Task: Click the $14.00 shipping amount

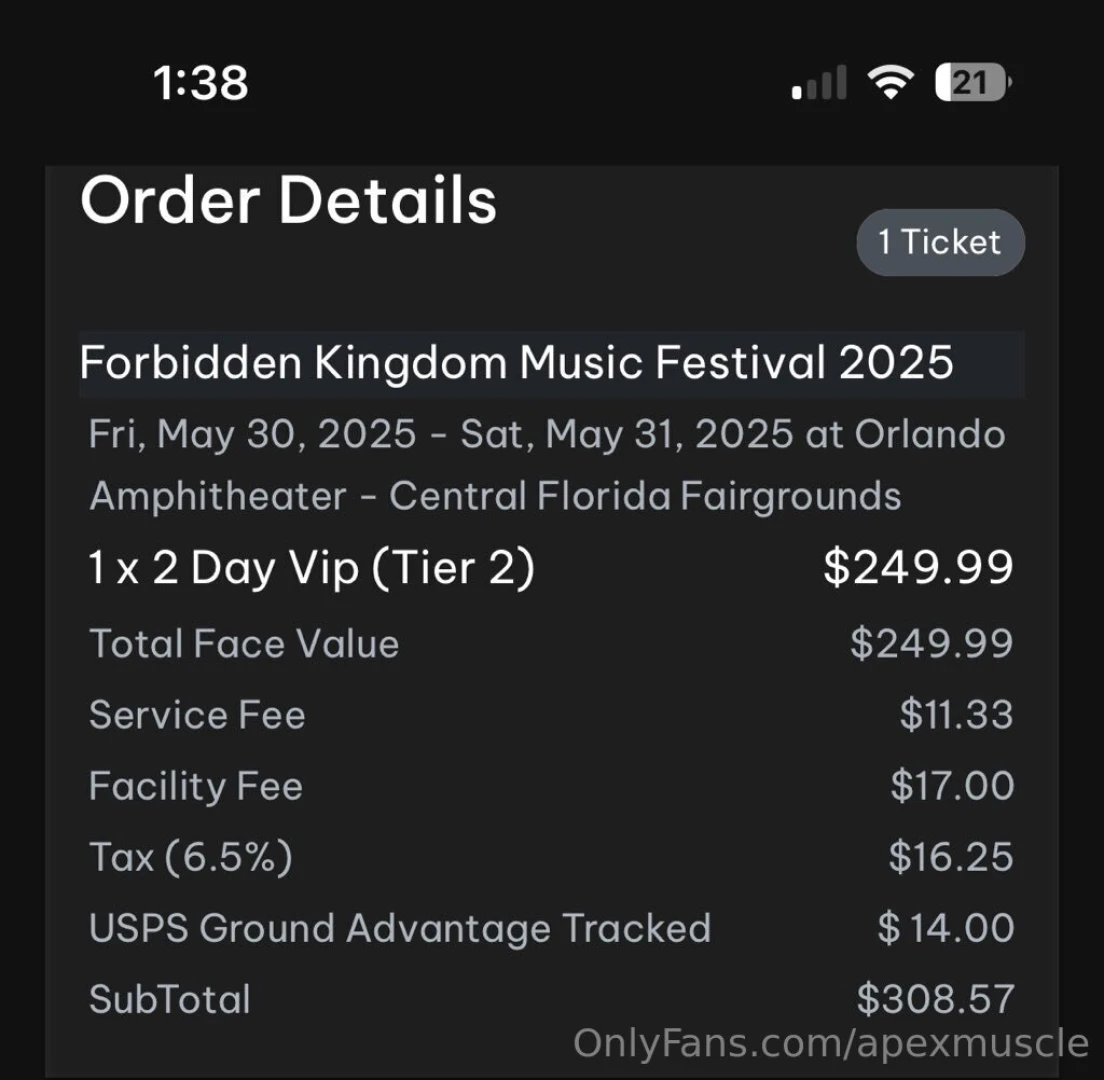Action: point(946,928)
